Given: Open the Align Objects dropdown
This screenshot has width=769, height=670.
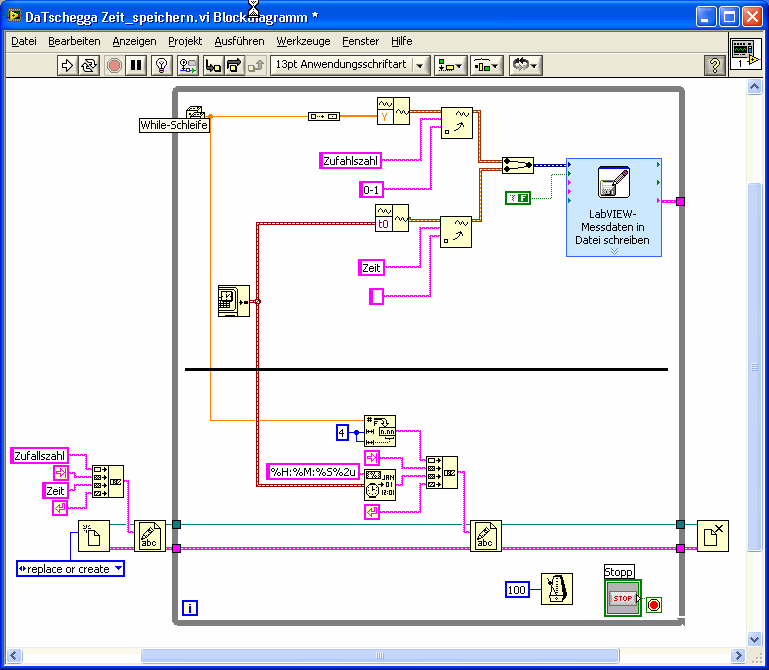Looking at the screenshot, I should click(x=450, y=65).
